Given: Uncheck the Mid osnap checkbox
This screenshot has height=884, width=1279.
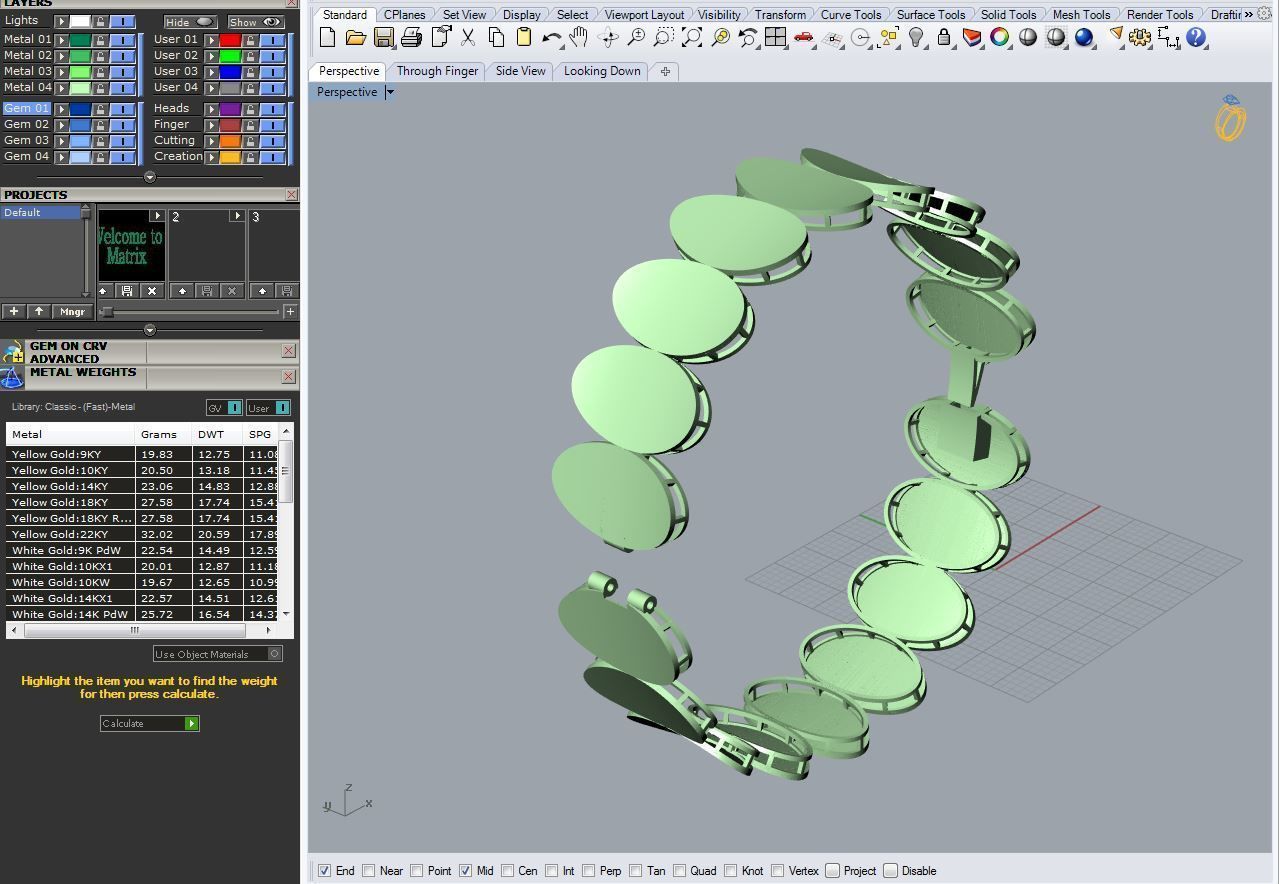Looking at the screenshot, I should tap(465, 871).
